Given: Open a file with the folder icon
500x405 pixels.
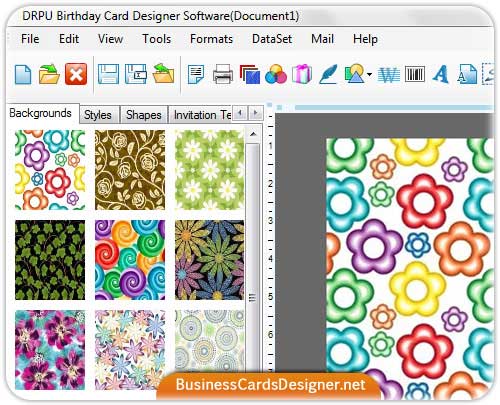Looking at the screenshot, I should 49,74.
